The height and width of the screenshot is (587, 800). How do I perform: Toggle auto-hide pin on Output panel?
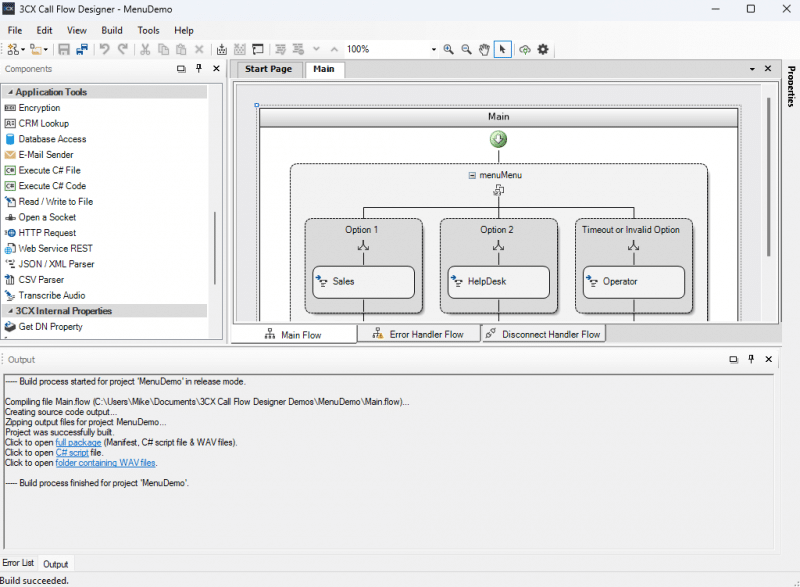pyautogui.click(x=751, y=359)
